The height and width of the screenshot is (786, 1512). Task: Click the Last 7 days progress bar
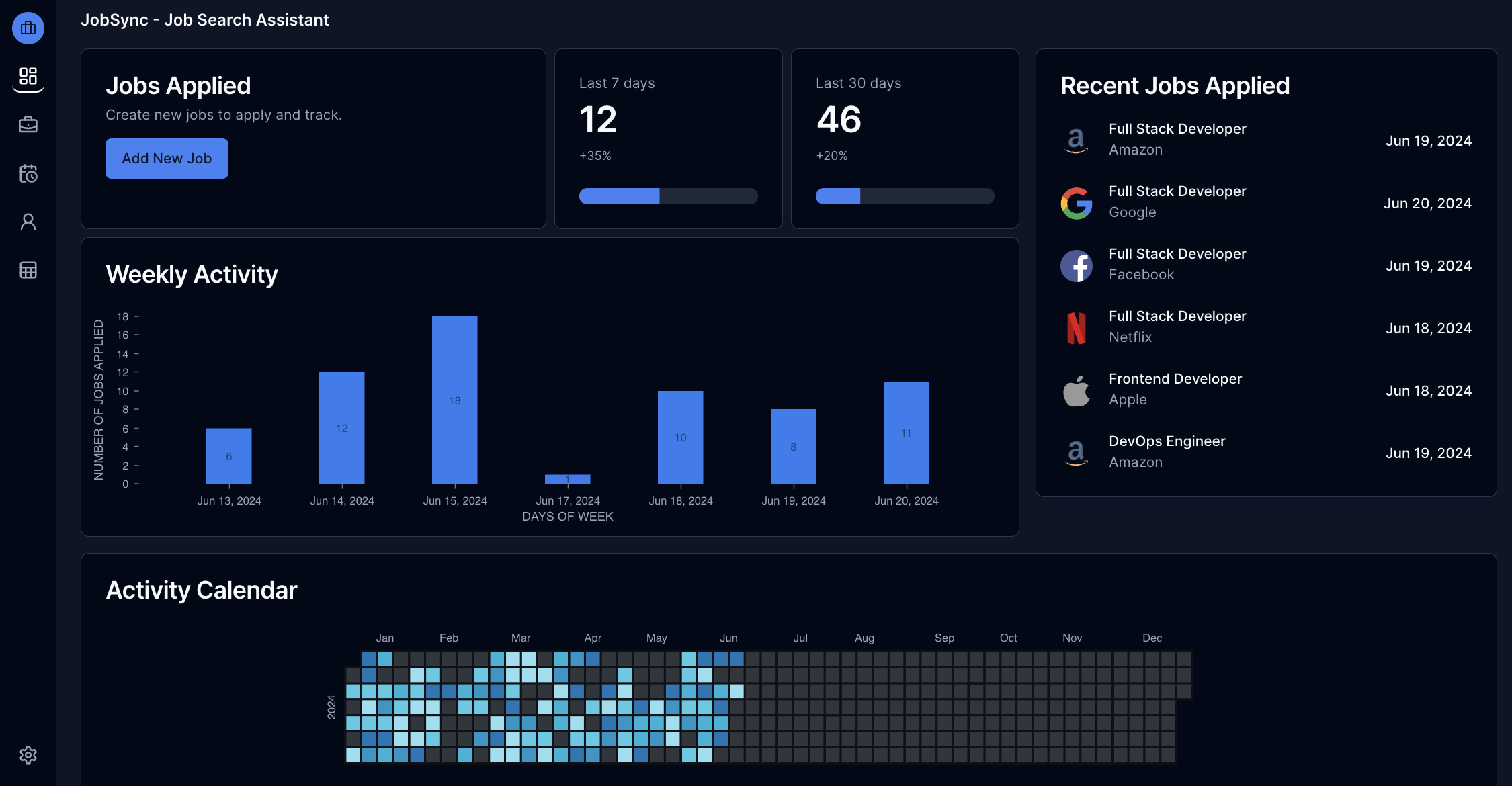[x=668, y=196]
